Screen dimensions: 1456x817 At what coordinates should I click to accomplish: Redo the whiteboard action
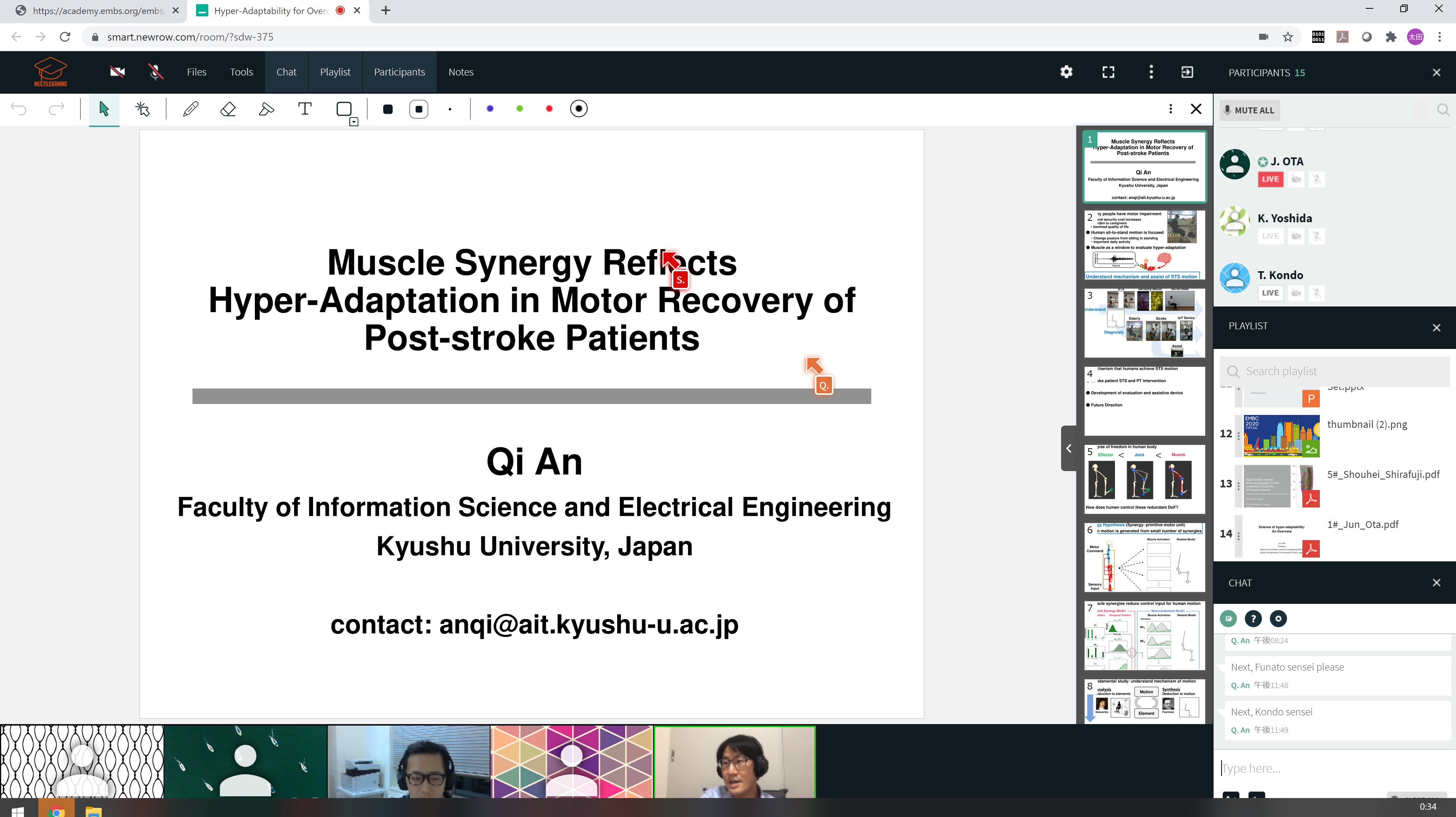tap(57, 108)
